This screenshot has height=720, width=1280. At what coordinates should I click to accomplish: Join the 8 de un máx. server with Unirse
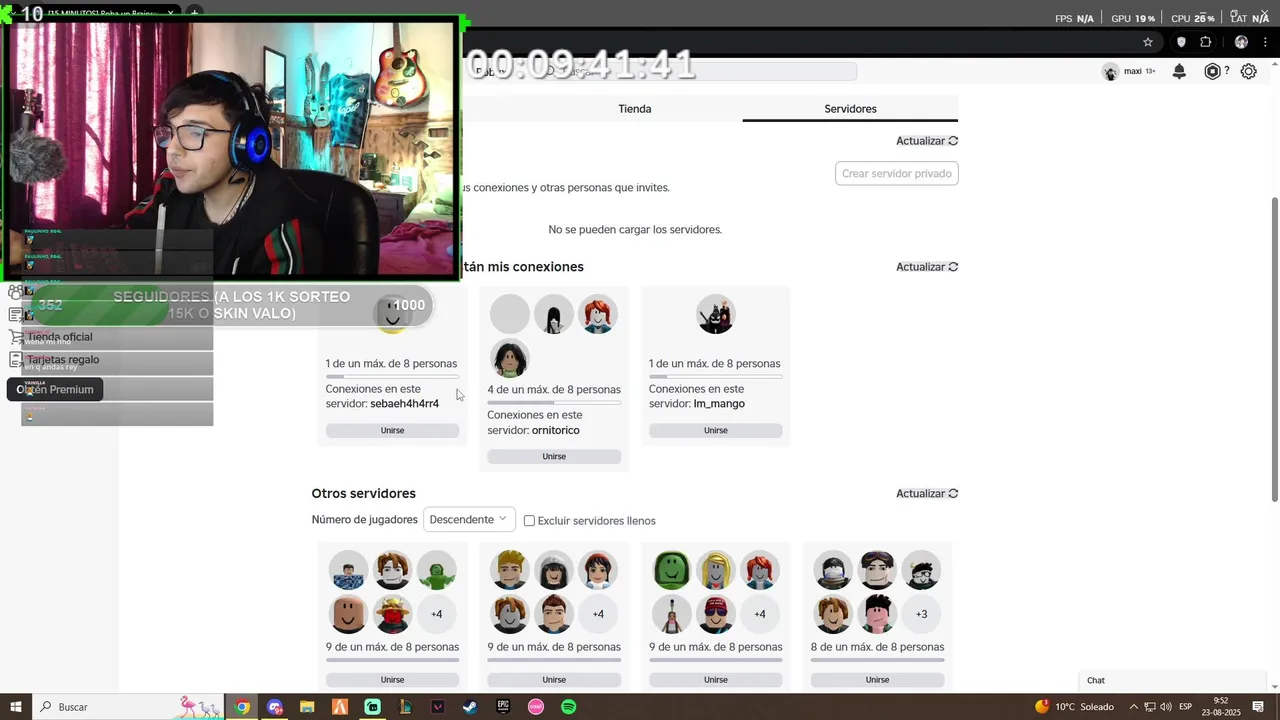coord(877,679)
